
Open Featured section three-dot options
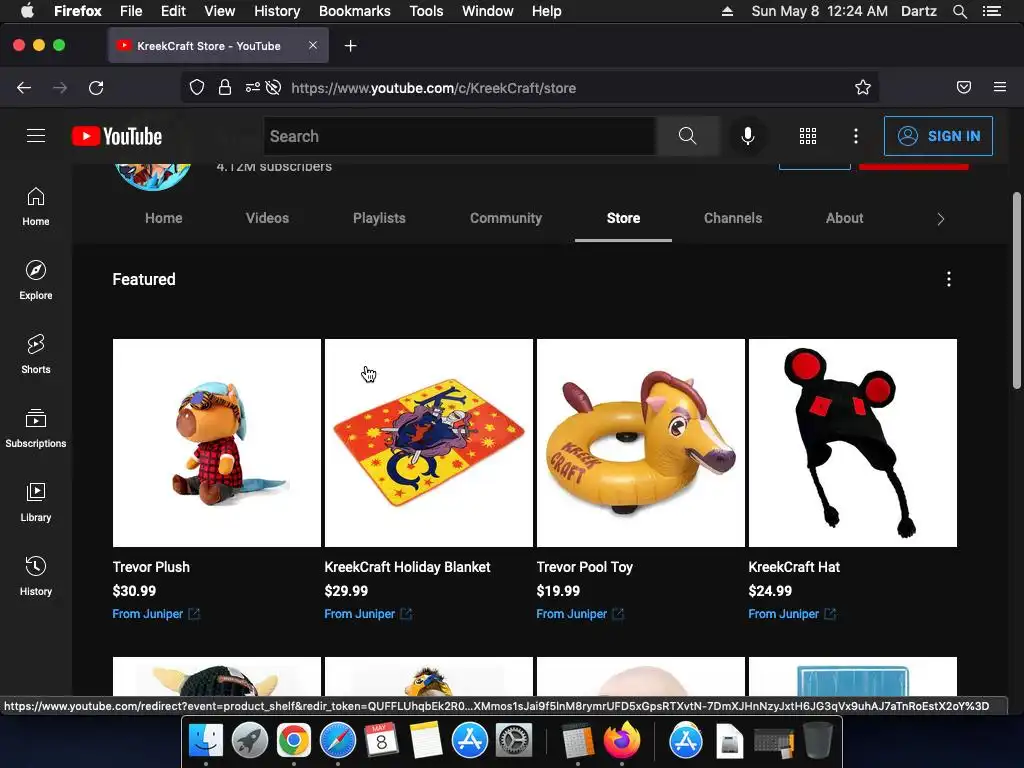[948, 280]
